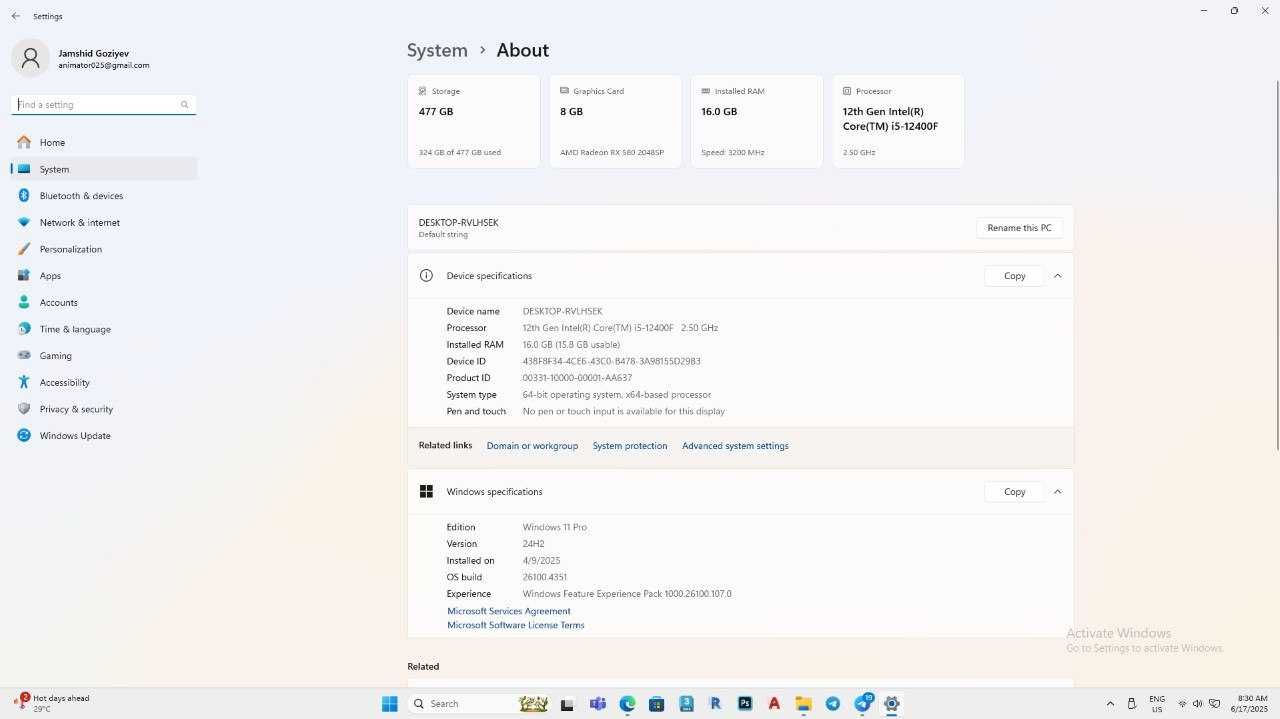Open System protection link
1280x719 pixels.
tap(630, 446)
